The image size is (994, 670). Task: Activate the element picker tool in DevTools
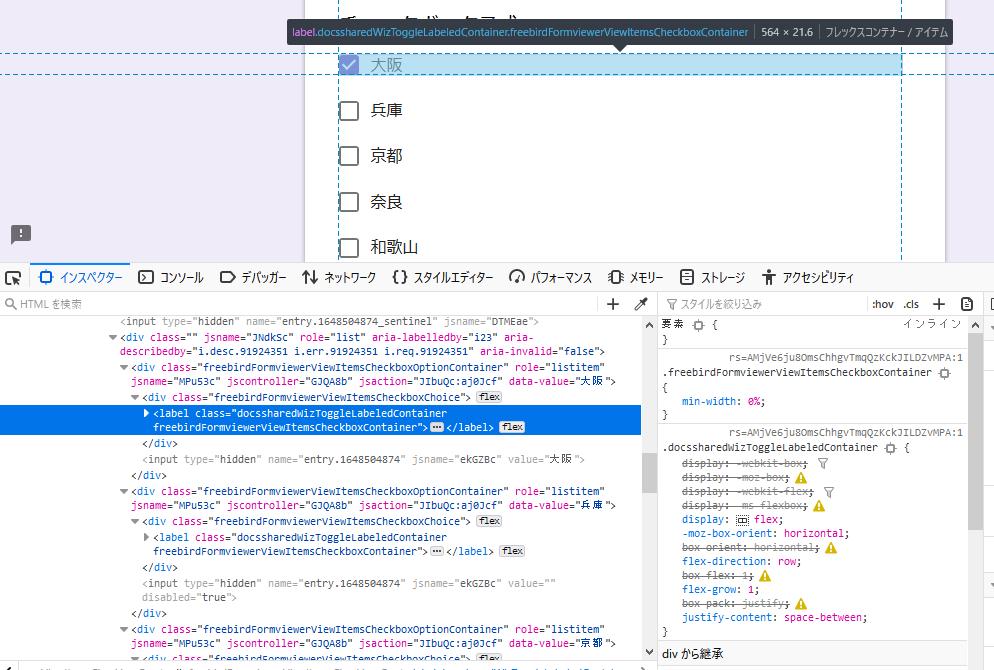pyautogui.click(x=13, y=277)
